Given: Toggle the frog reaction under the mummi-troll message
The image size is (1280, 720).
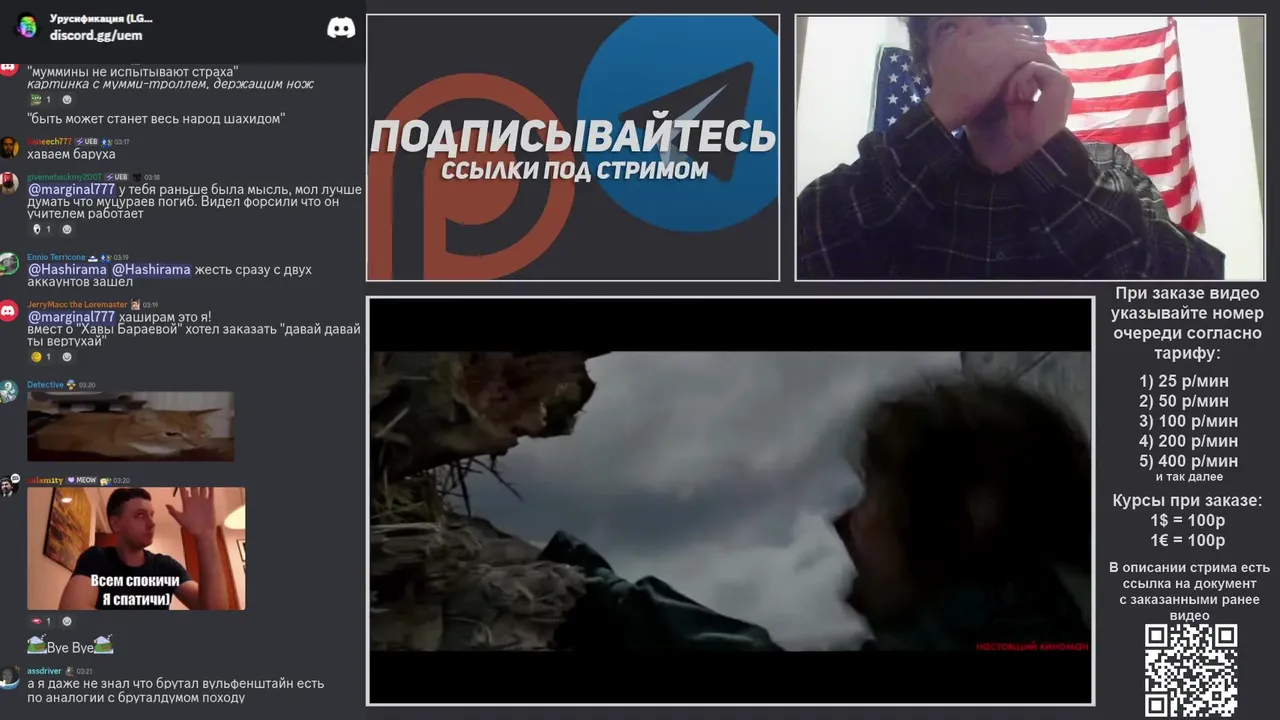Looking at the screenshot, I should (x=40, y=100).
